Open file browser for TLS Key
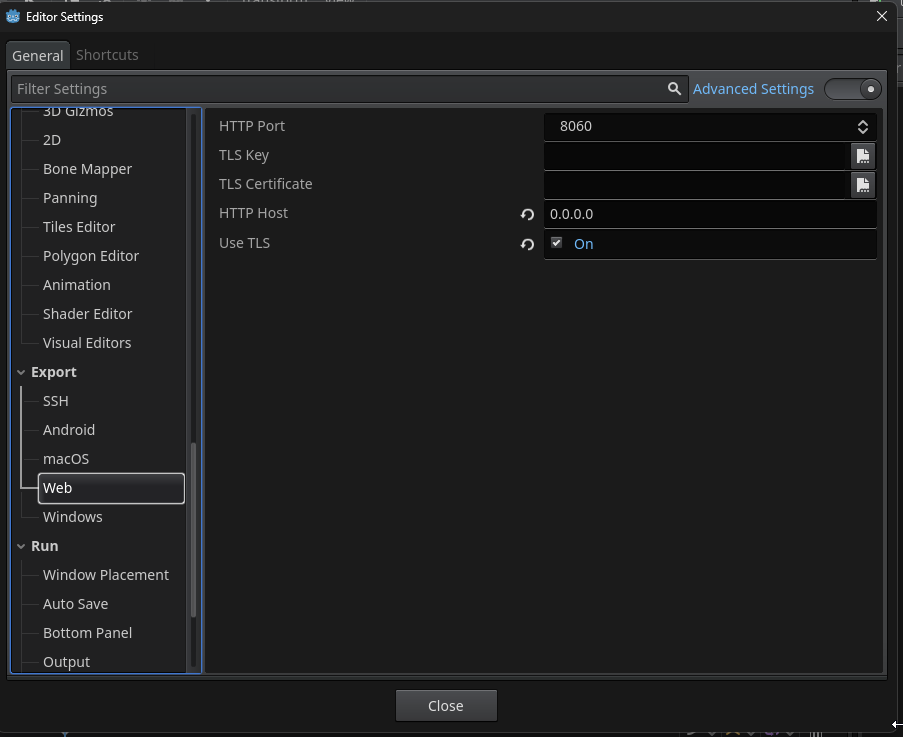The image size is (903, 737). click(x=862, y=156)
